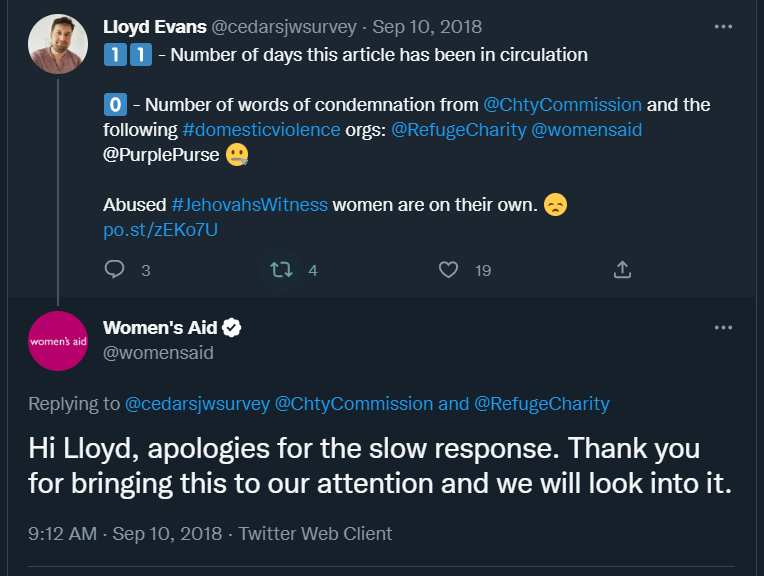Click @cedarsjwsurvey in the Replying to line
Screen dimensions: 764x576
tap(197, 404)
